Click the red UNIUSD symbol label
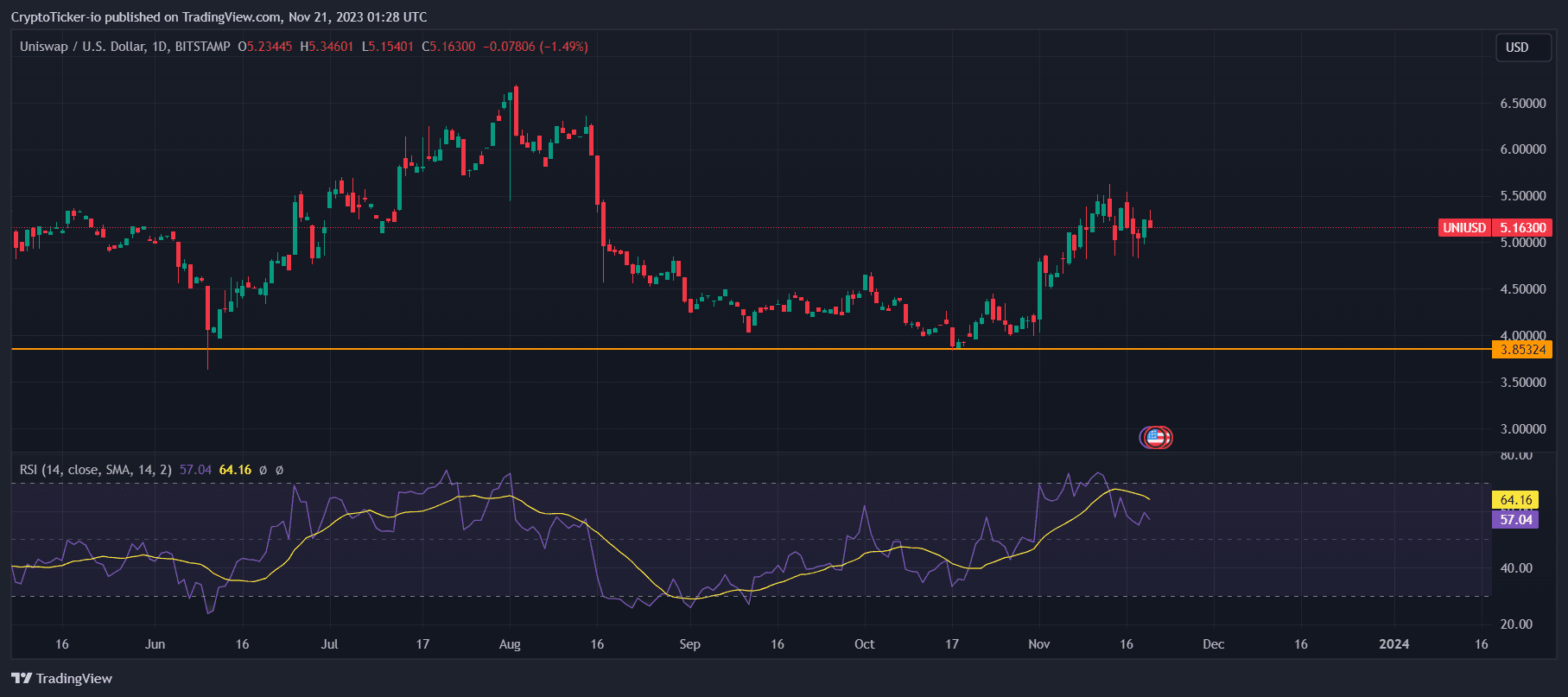Viewport: 1568px width, 697px height. (1463, 228)
